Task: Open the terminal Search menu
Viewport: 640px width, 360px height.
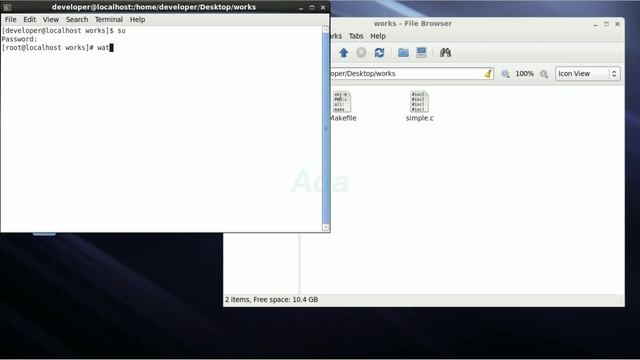Action: coord(77,20)
